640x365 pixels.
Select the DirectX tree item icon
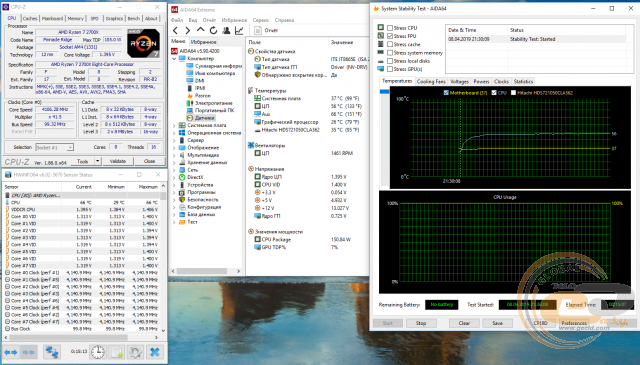click(182, 177)
